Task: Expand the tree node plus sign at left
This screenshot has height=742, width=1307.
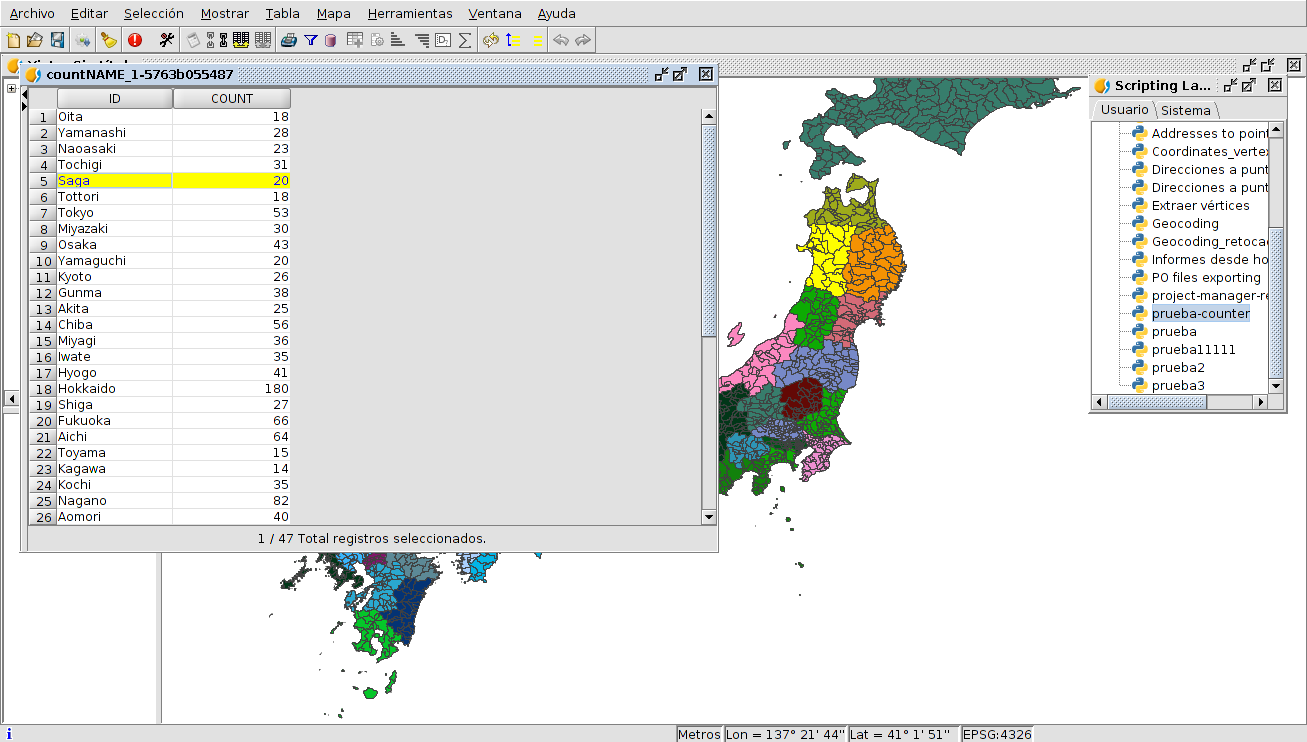Action: point(11,88)
